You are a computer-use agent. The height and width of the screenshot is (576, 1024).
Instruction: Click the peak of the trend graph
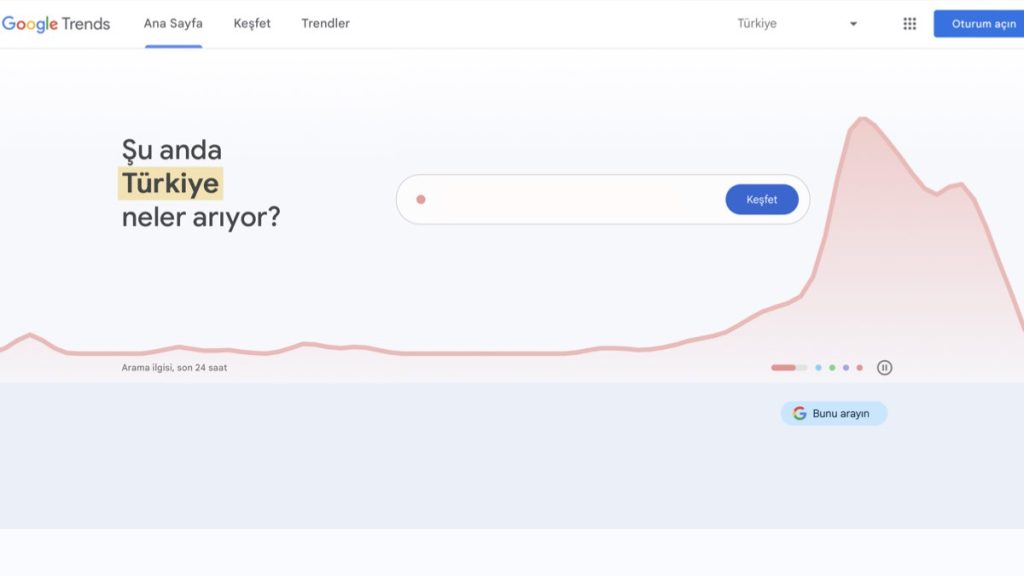click(861, 119)
